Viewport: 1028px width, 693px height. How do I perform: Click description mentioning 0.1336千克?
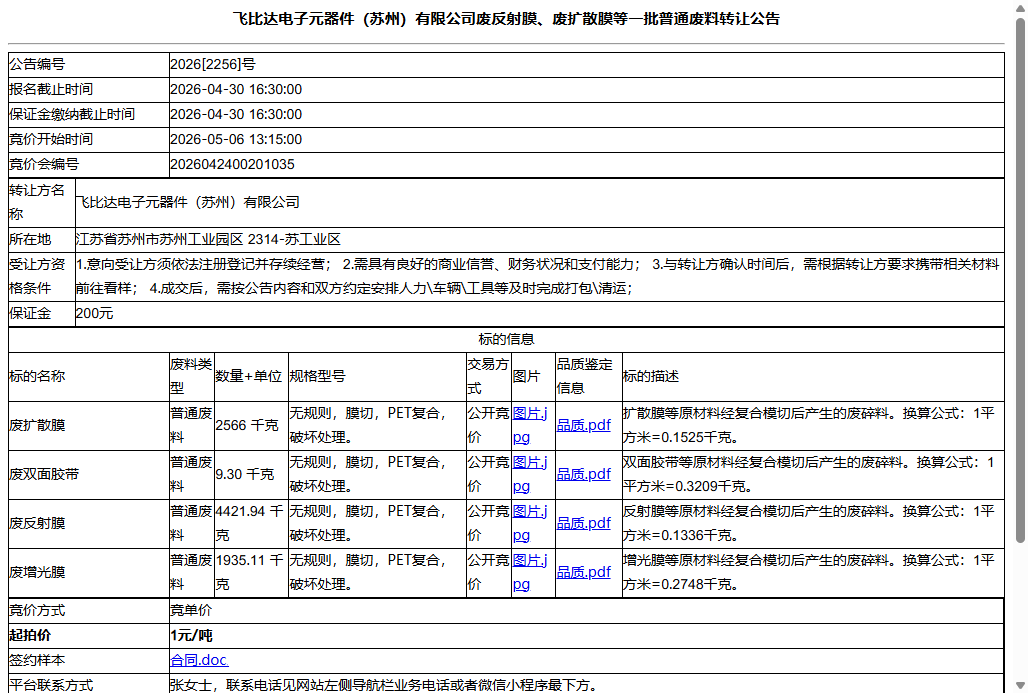(808, 523)
